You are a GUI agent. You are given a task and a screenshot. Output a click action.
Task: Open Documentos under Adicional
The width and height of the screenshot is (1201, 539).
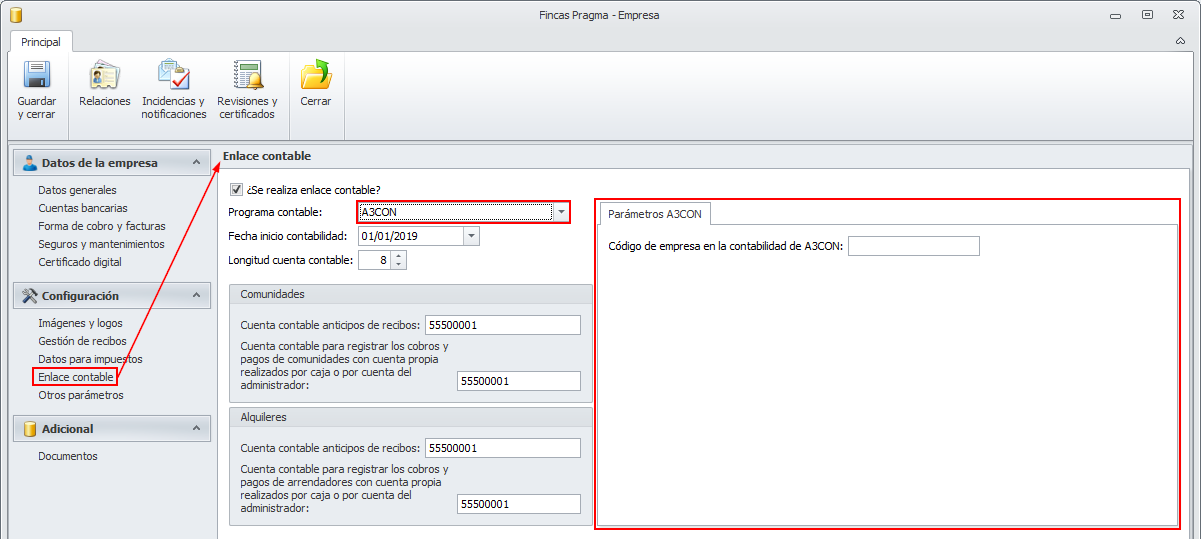pos(68,456)
